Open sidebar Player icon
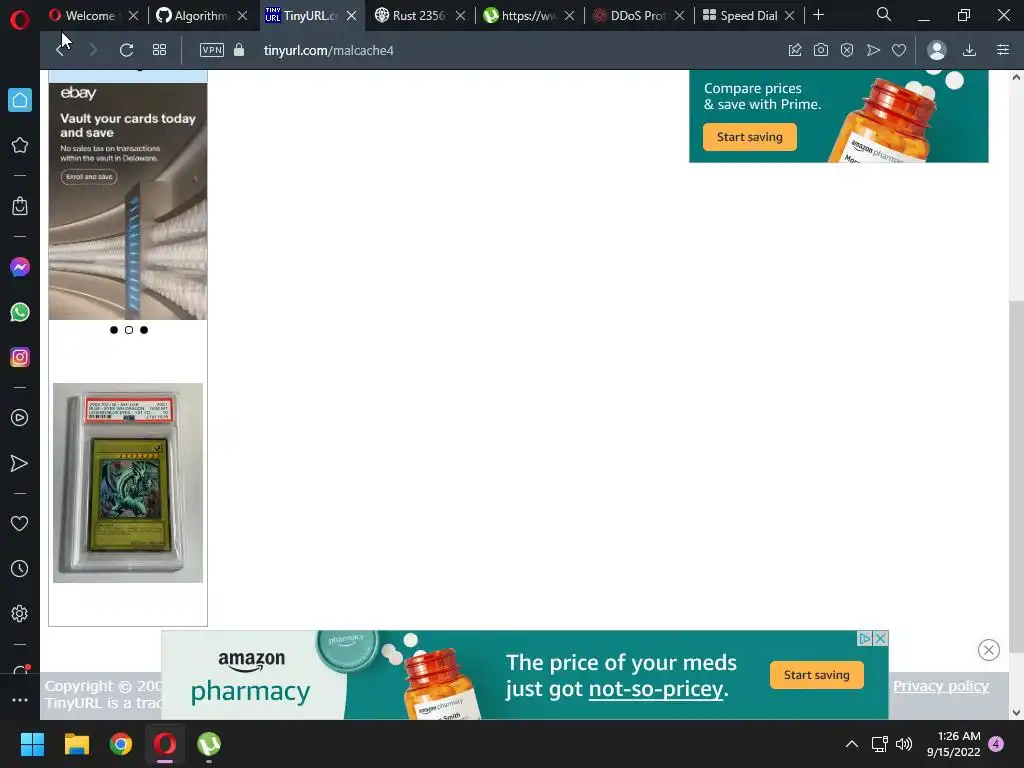 point(20,418)
